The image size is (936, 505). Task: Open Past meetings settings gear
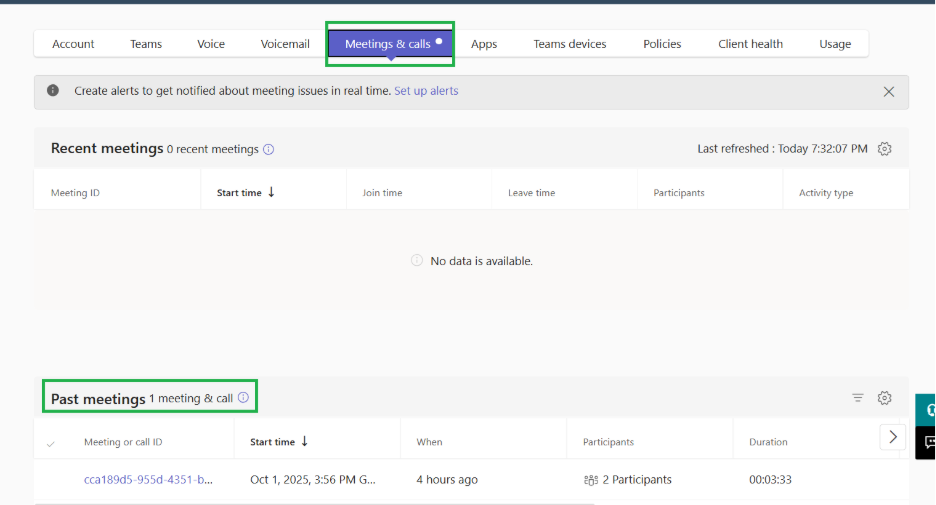pyautogui.click(x=885, y=398)
